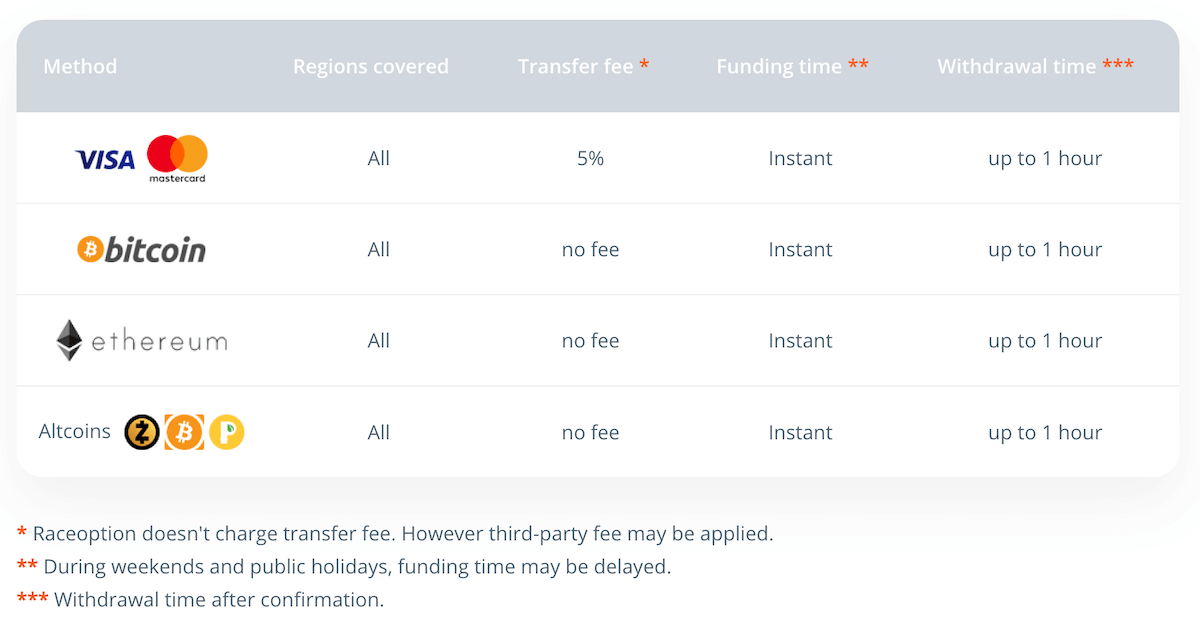Click the yellow P altcoin icon

point(227,432)
